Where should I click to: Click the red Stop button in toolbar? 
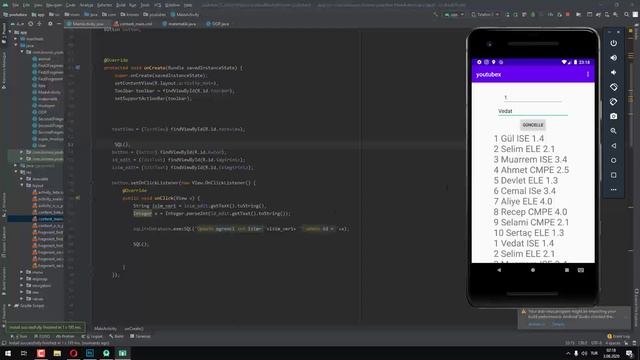[x=568, y=14]
